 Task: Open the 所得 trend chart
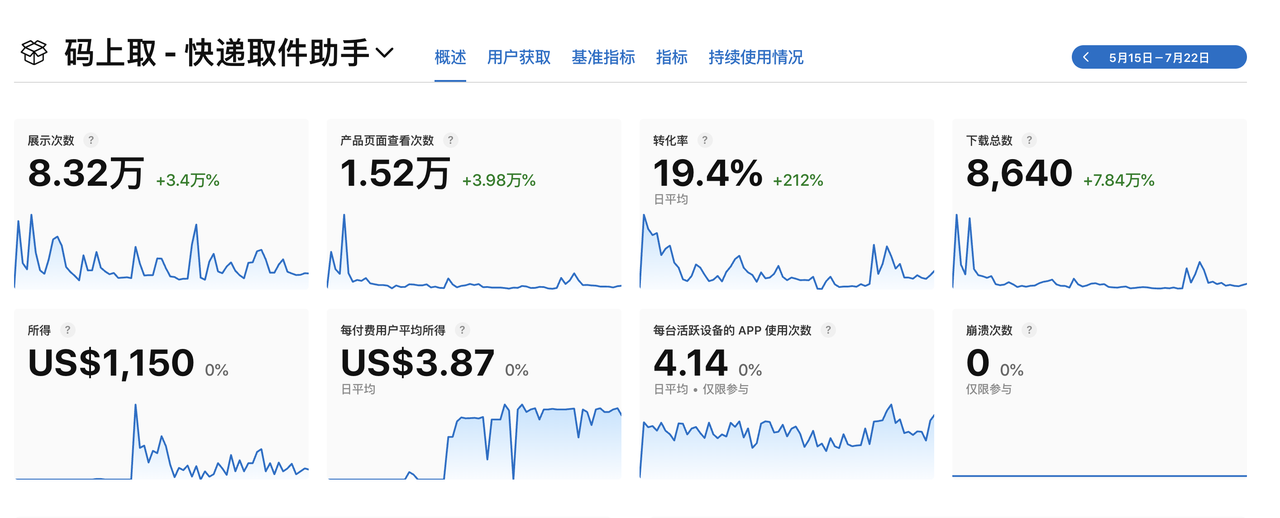click(162, 441)
